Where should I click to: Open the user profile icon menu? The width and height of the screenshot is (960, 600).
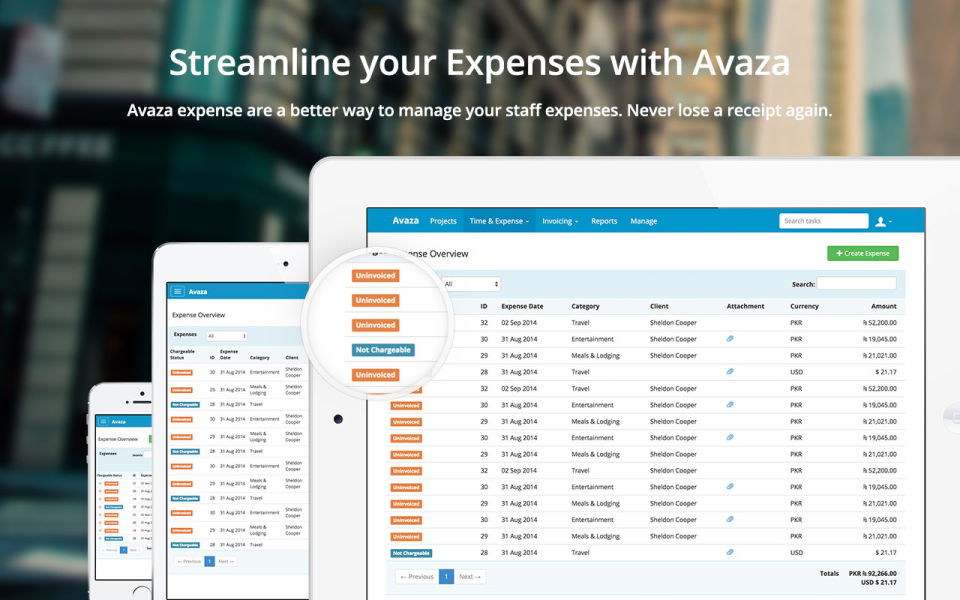click(x=883, y=222)
